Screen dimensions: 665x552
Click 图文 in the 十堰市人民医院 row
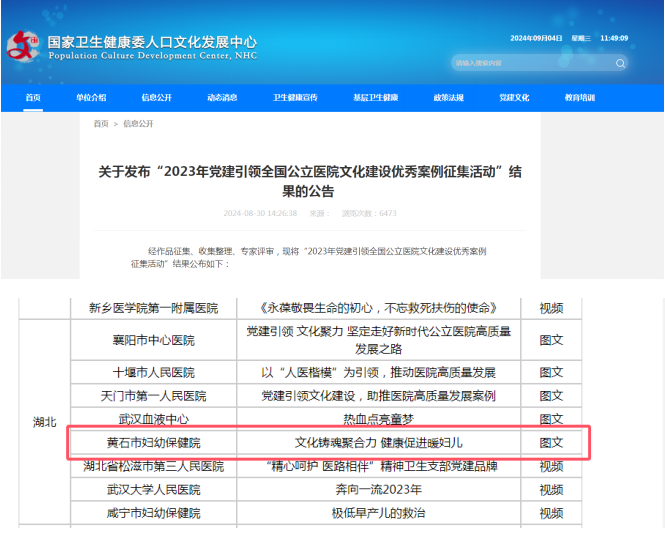click(x=551, y=373)
